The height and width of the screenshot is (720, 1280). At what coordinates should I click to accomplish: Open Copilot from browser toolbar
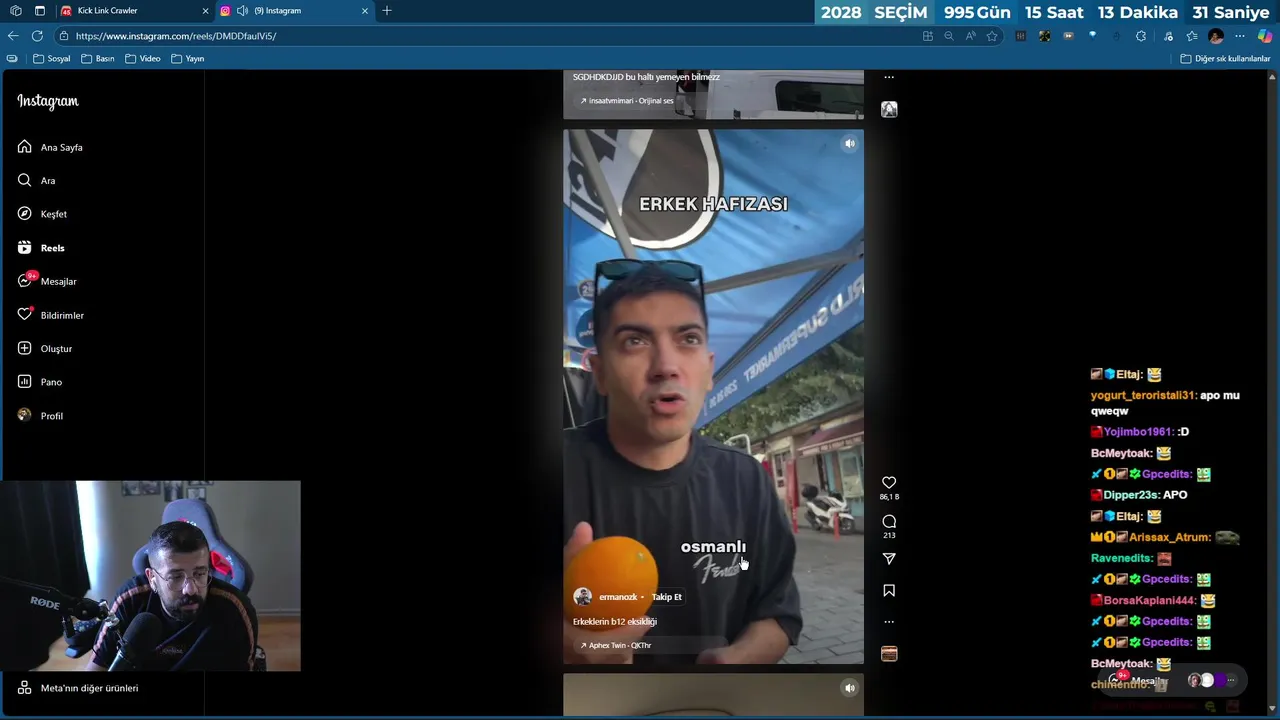point(1265,36)
